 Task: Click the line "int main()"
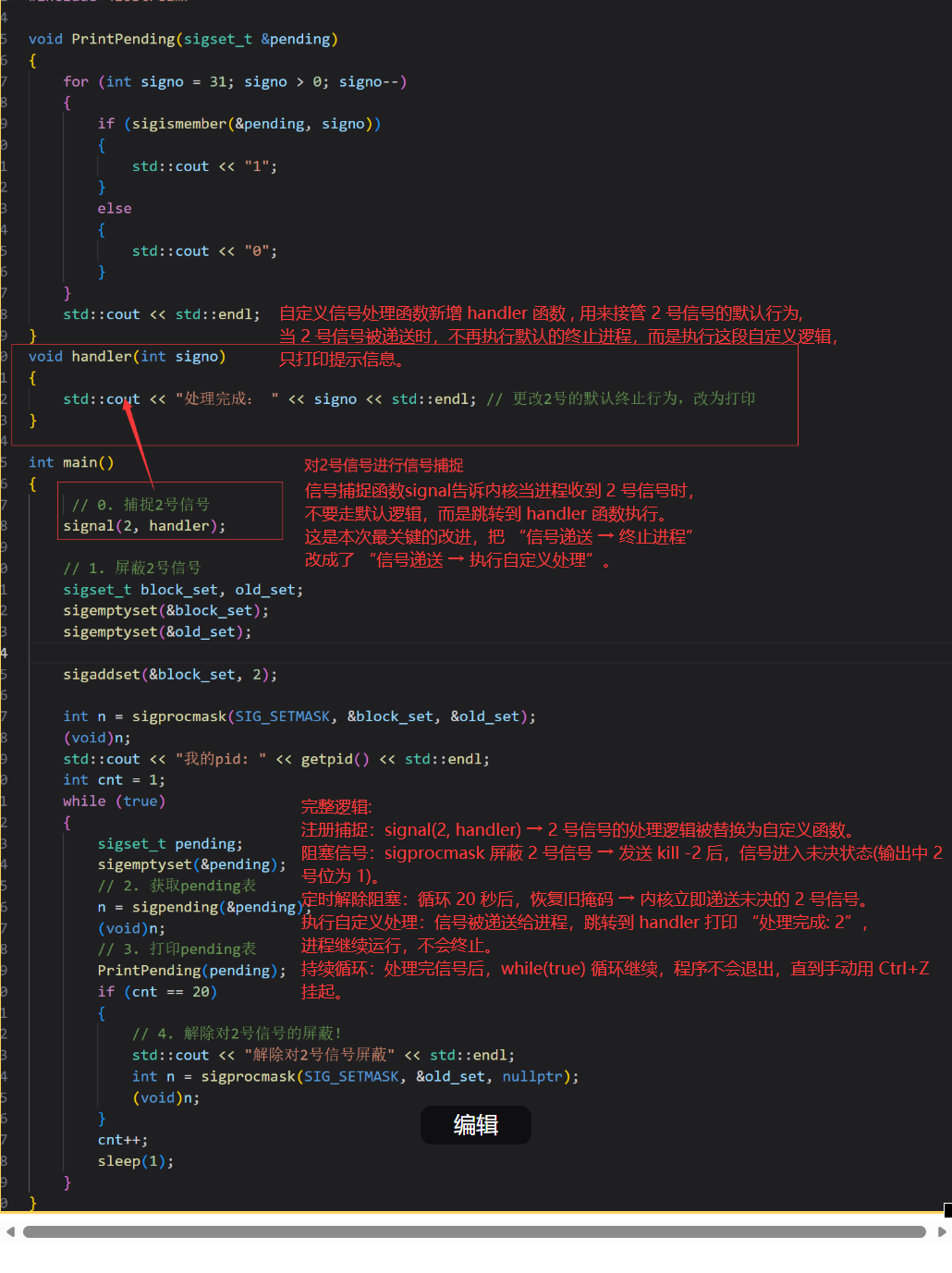71,462
